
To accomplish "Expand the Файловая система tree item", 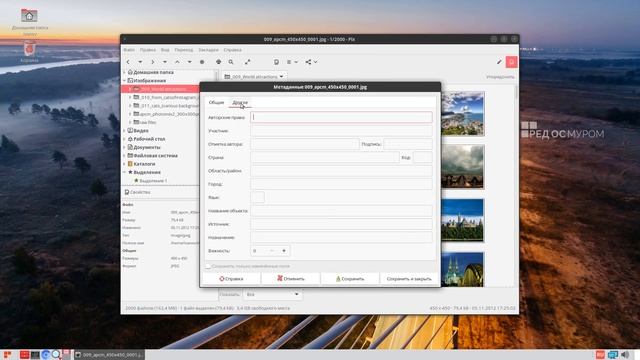I will (124, 156).
